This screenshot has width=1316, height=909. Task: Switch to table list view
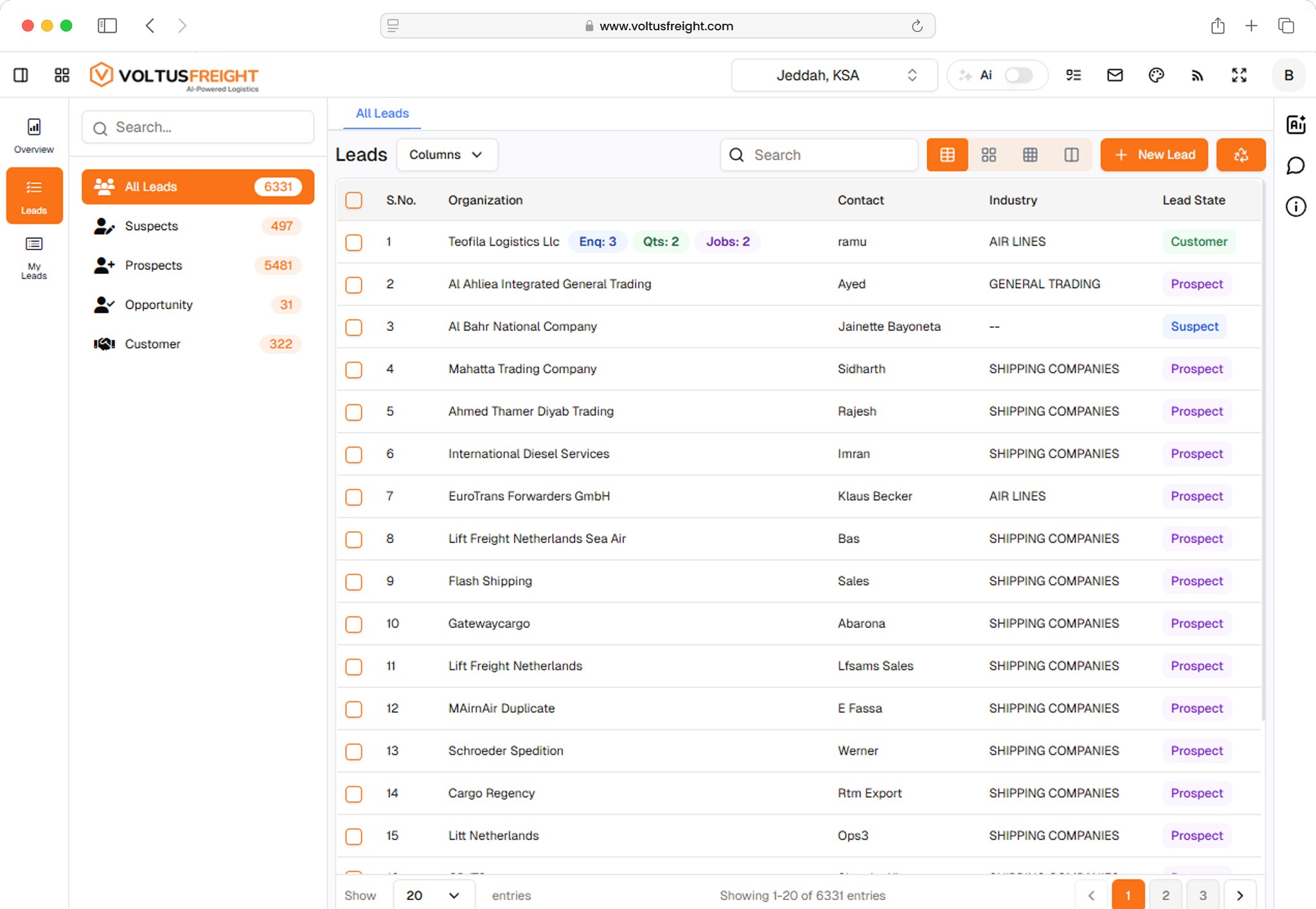(947, 155)
